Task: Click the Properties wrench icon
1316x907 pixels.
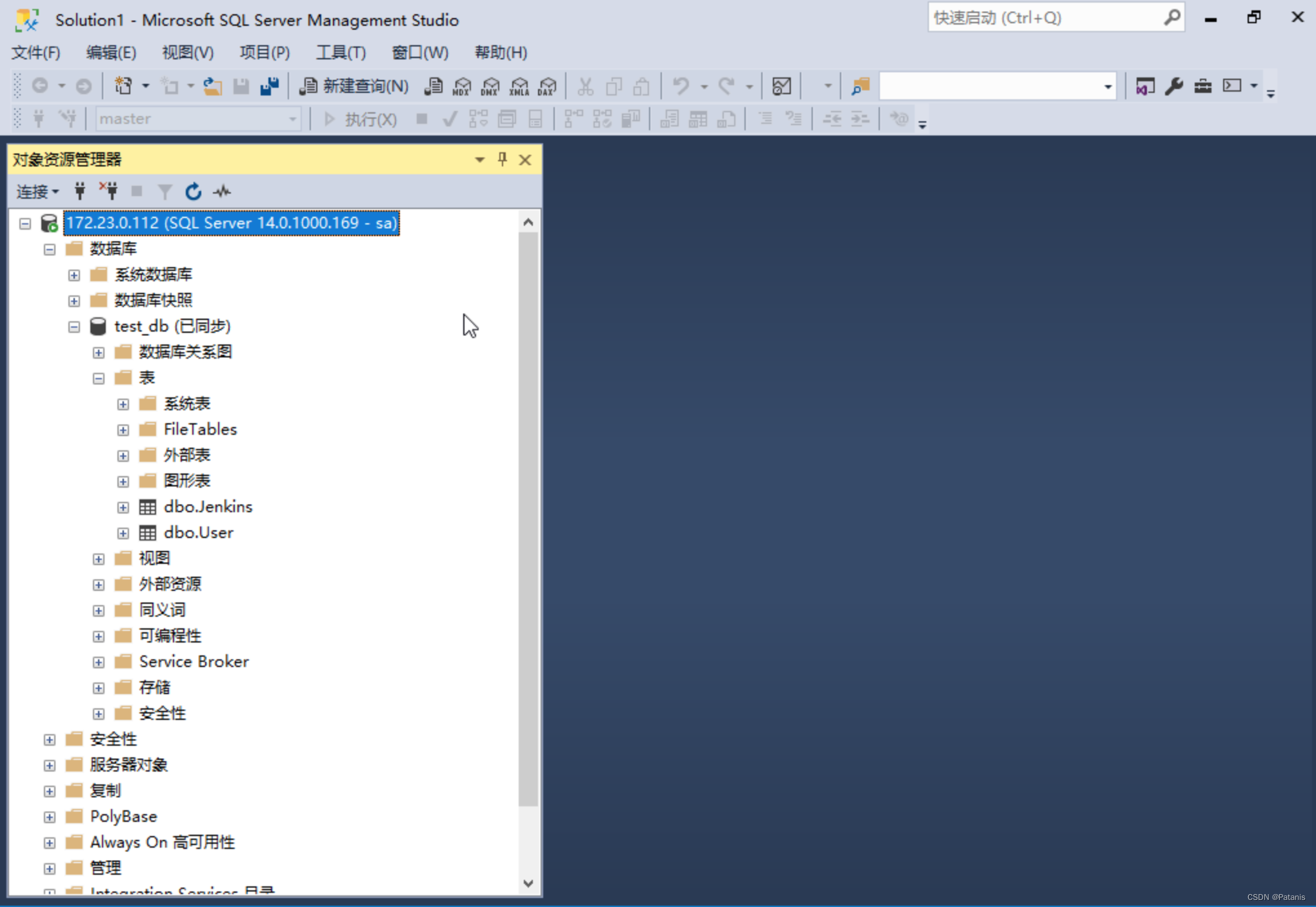Action: (x=1173, y=86)
